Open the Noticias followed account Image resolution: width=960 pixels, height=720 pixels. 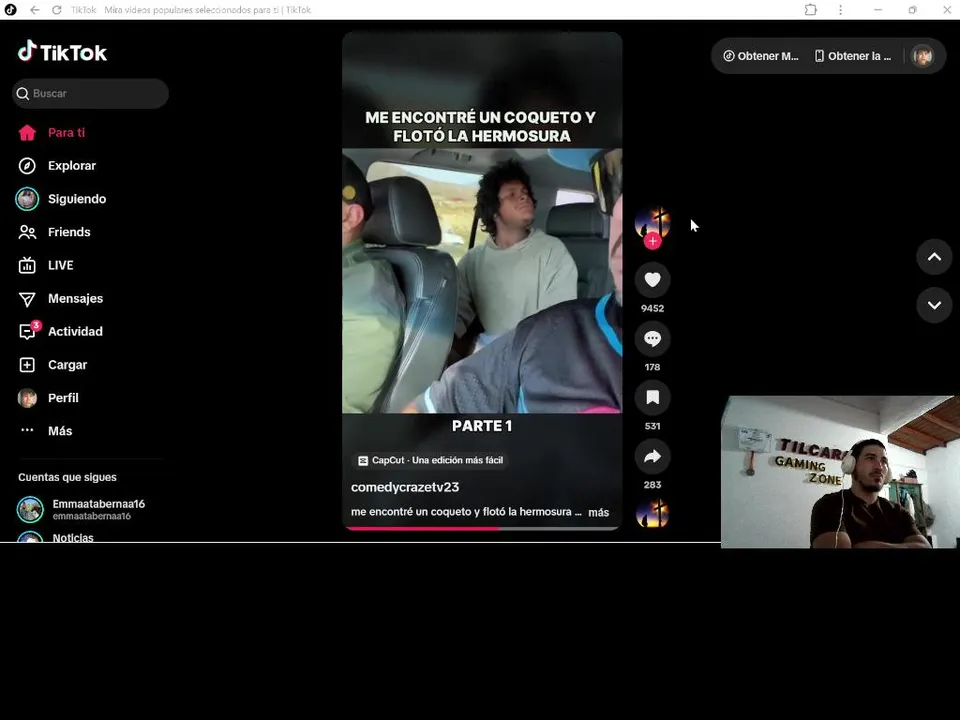73,538
